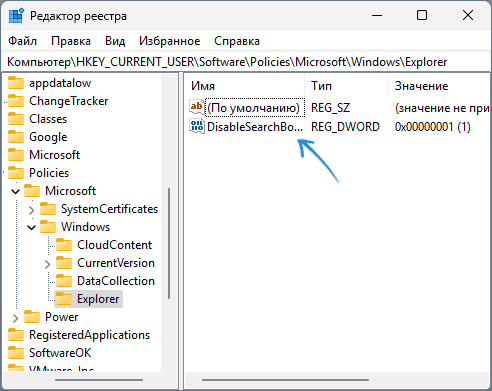Click the SoftwareOK folder icon

tap(16, 353)
